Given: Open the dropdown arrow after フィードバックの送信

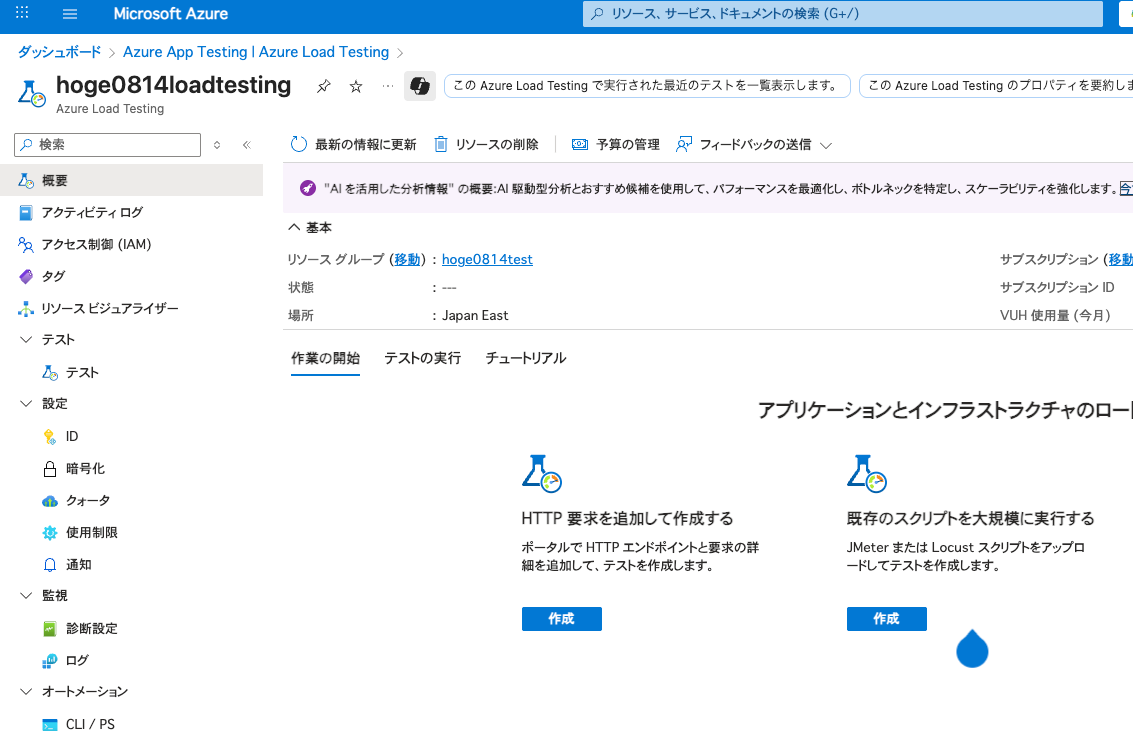Looking at the screenshot, I should tap(827, 145).
